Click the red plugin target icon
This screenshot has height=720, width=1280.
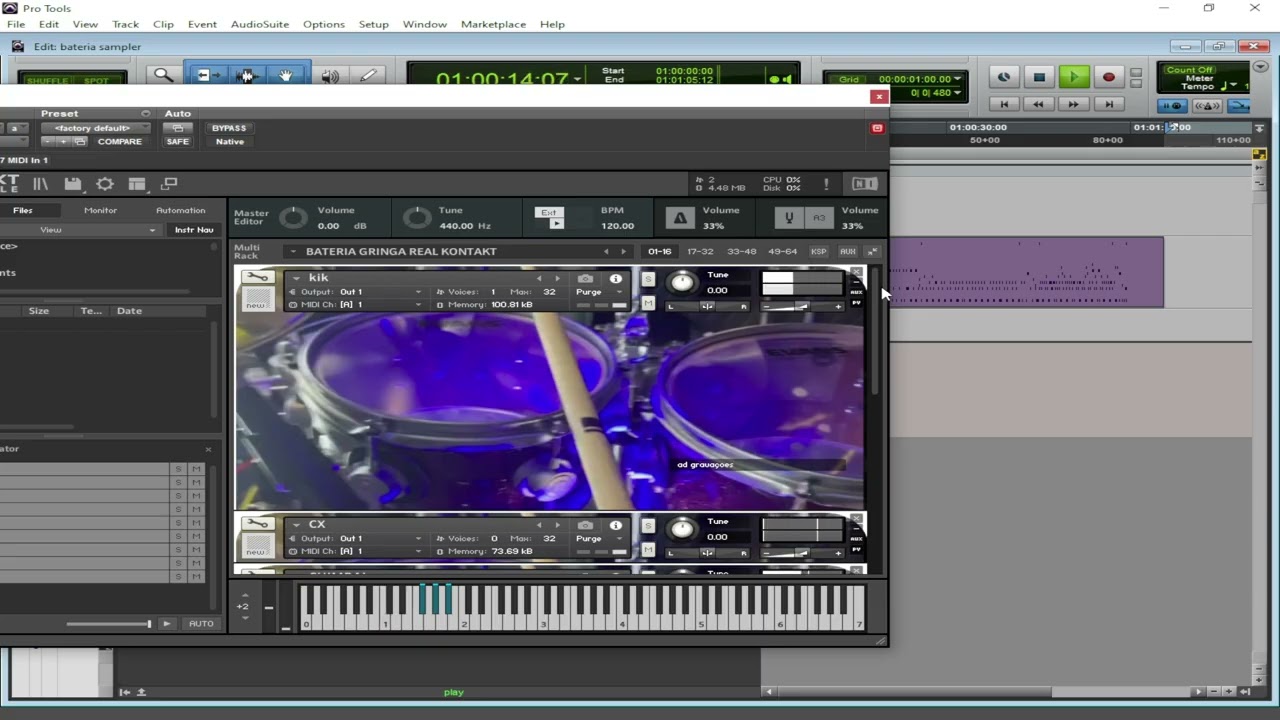[x=877, y=128]
